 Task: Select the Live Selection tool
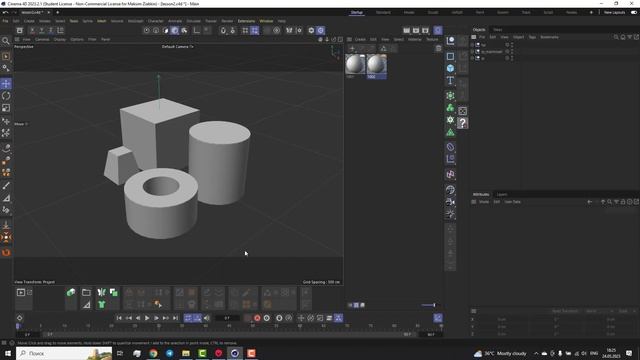[x=6, y=56]
